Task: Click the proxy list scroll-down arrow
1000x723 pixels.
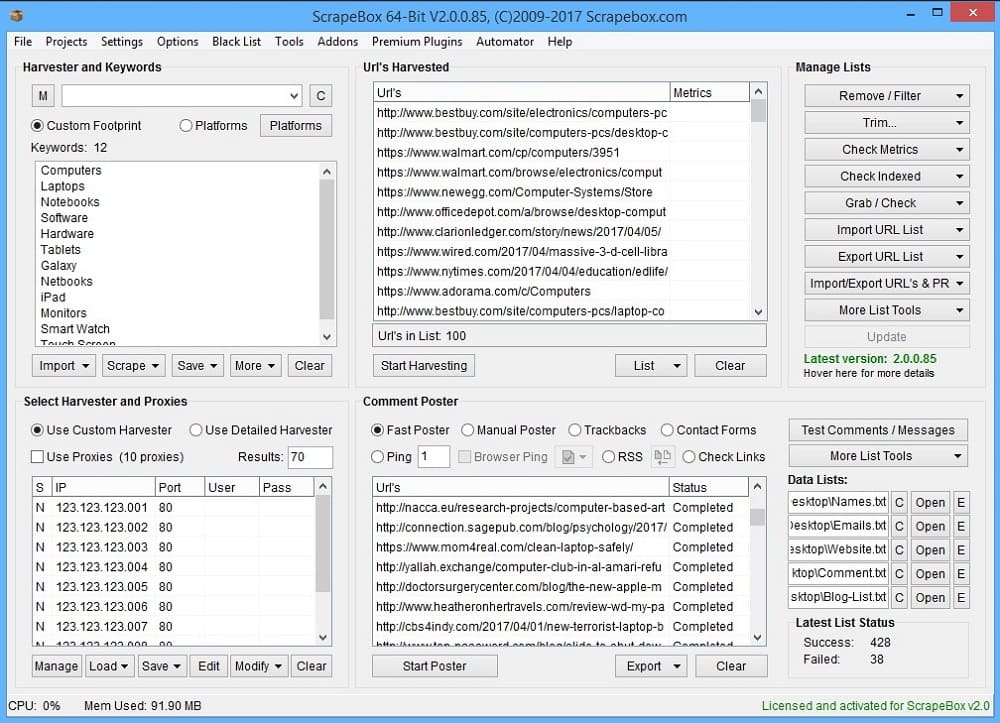Action: tap(323, 637)
